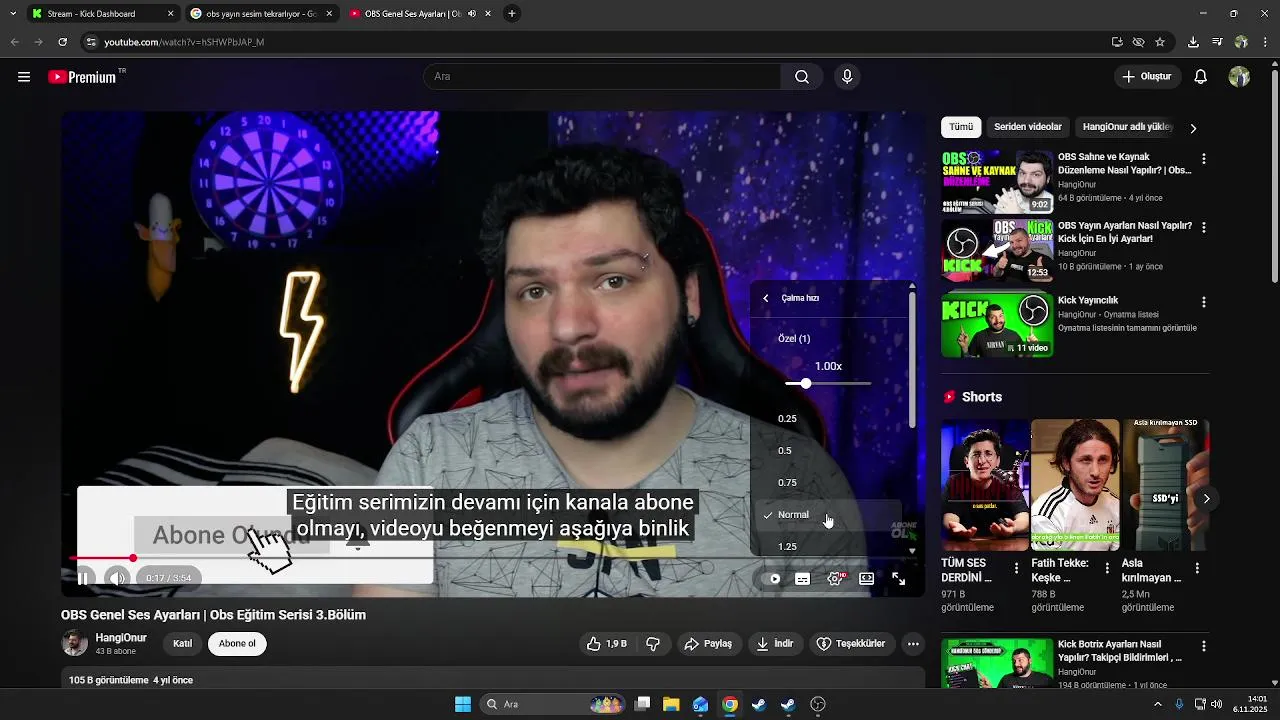Click the speed menu scrollbar

point(912,360)
